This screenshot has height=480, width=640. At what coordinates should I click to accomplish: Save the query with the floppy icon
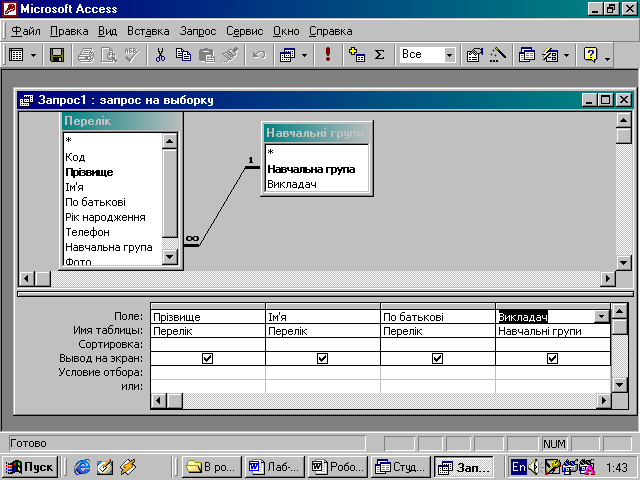point(57,55)
